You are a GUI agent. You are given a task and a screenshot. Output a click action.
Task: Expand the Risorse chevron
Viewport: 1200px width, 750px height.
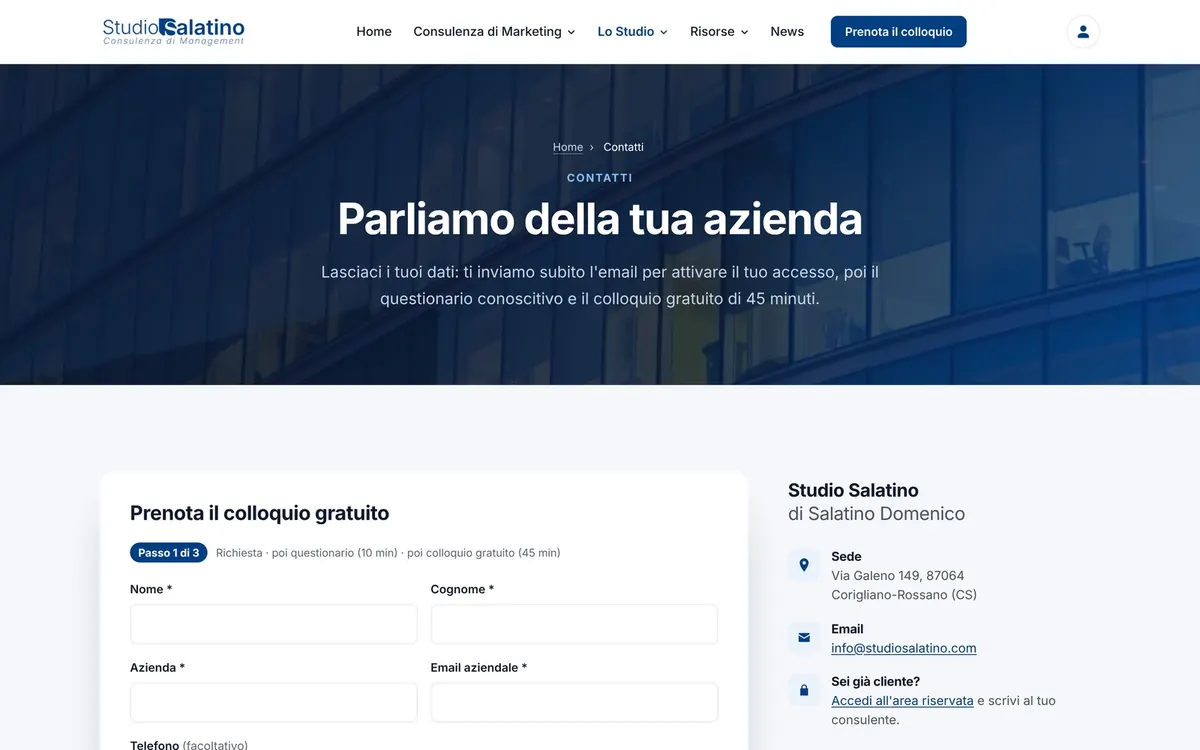(x=744, y=32)
